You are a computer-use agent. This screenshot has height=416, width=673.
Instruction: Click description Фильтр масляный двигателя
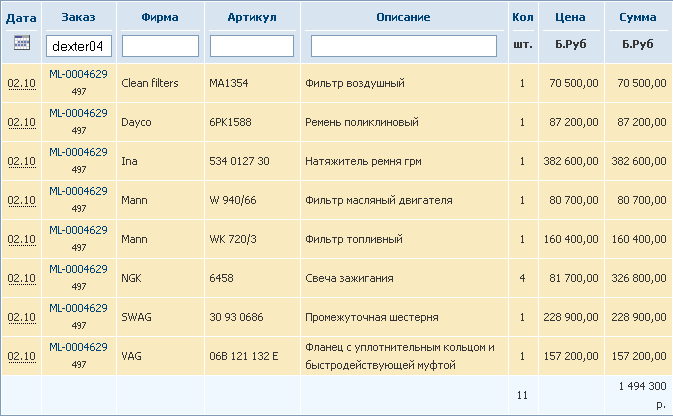coord(379,200)
